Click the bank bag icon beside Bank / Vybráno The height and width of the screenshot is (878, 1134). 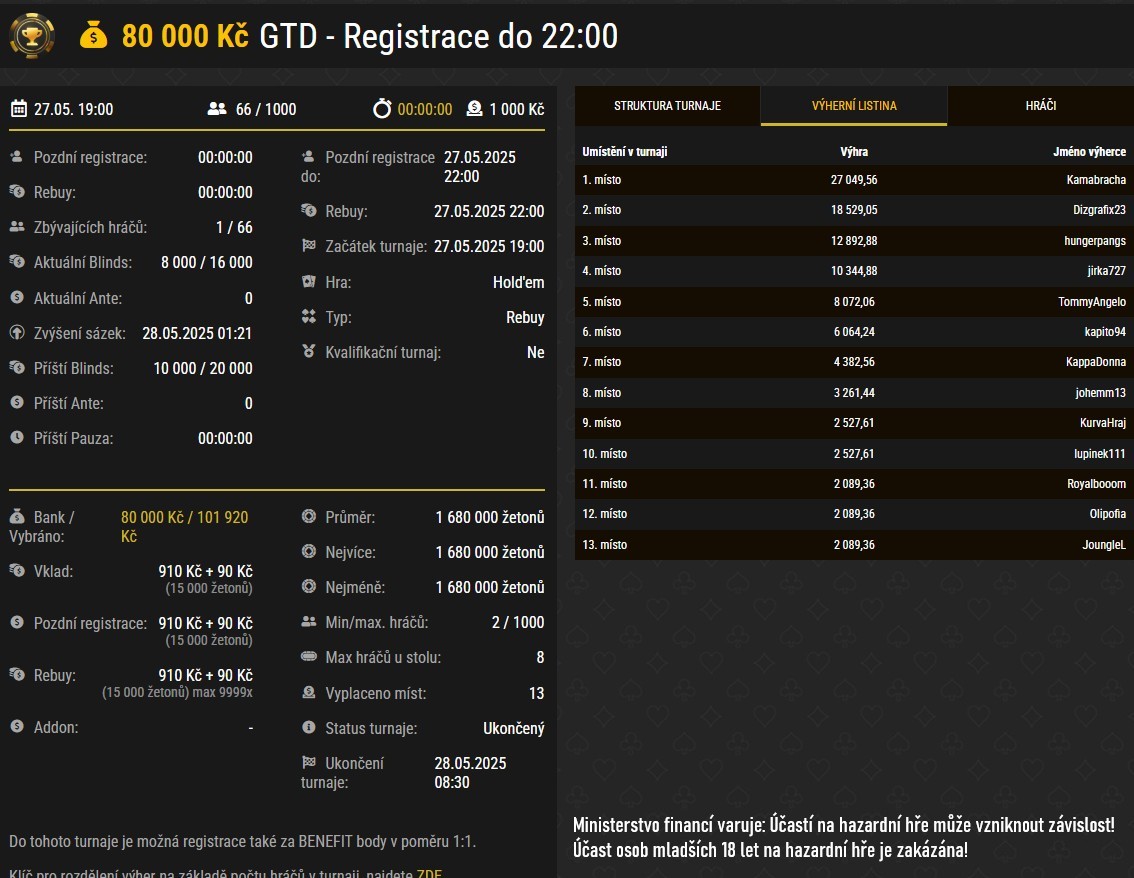pyautogui.click(x=17, y=517)
